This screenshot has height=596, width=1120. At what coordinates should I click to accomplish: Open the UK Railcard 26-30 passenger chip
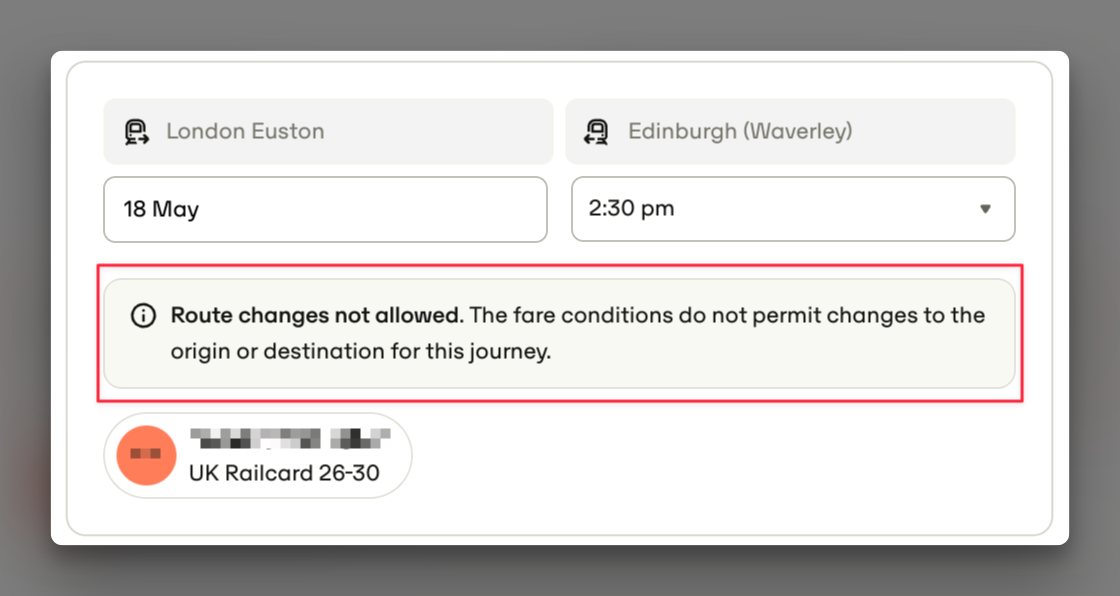258,455
